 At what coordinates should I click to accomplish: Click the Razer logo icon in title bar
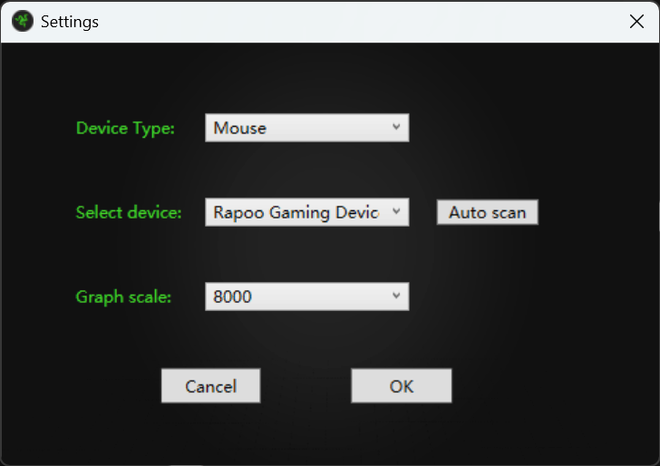[22, 21]
